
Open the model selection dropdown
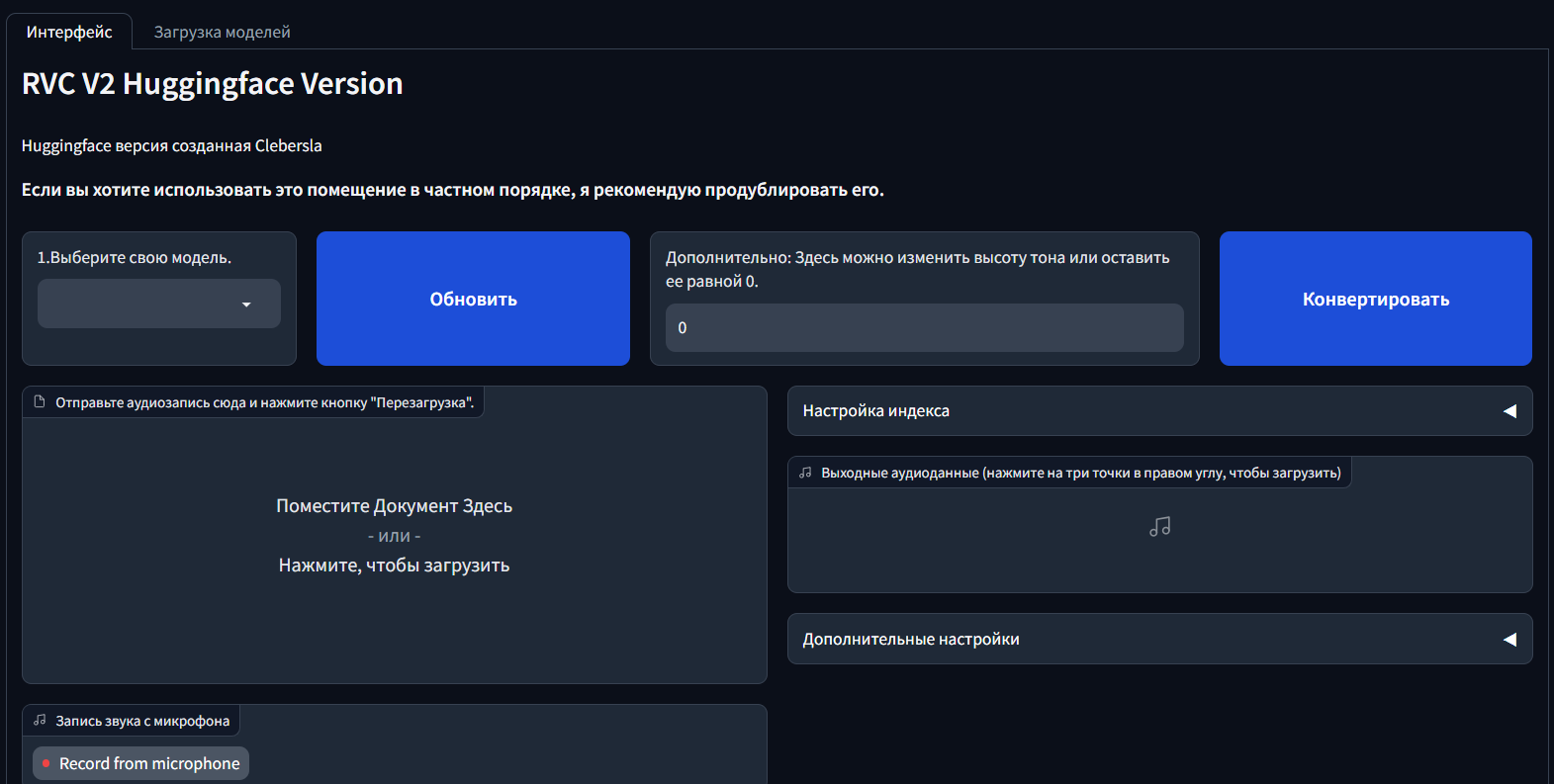159,304
